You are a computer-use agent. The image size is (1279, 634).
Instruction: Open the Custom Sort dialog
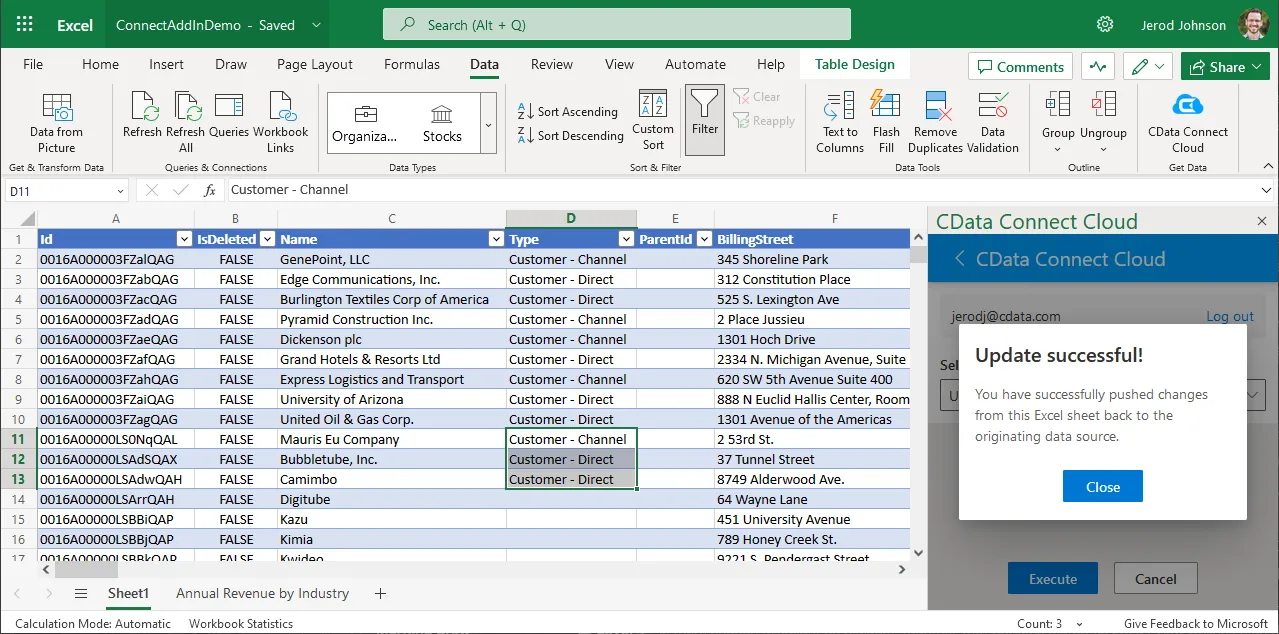[653, 120]
